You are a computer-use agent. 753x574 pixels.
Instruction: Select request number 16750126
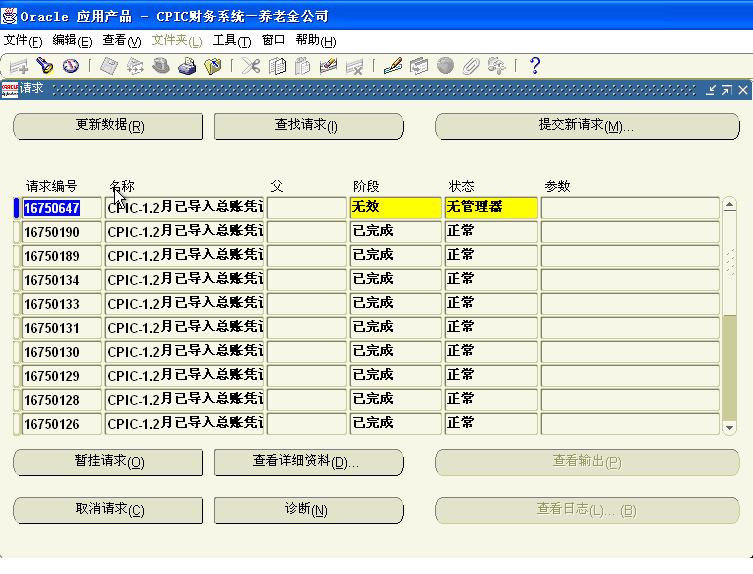pyautogui.click(x=61, y=424)
